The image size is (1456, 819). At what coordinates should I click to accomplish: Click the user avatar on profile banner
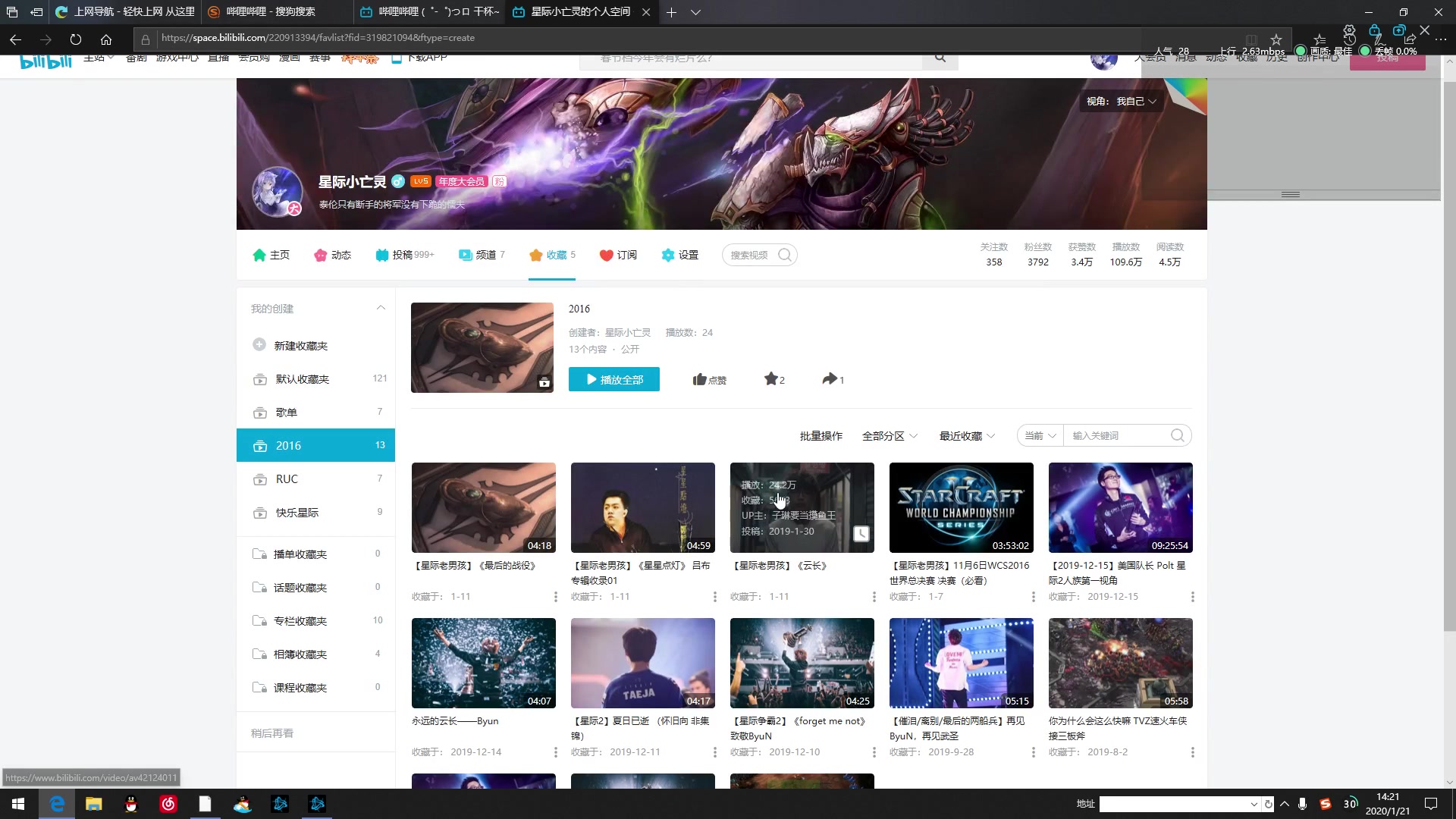pyautogui.click(x=278, y=191)
